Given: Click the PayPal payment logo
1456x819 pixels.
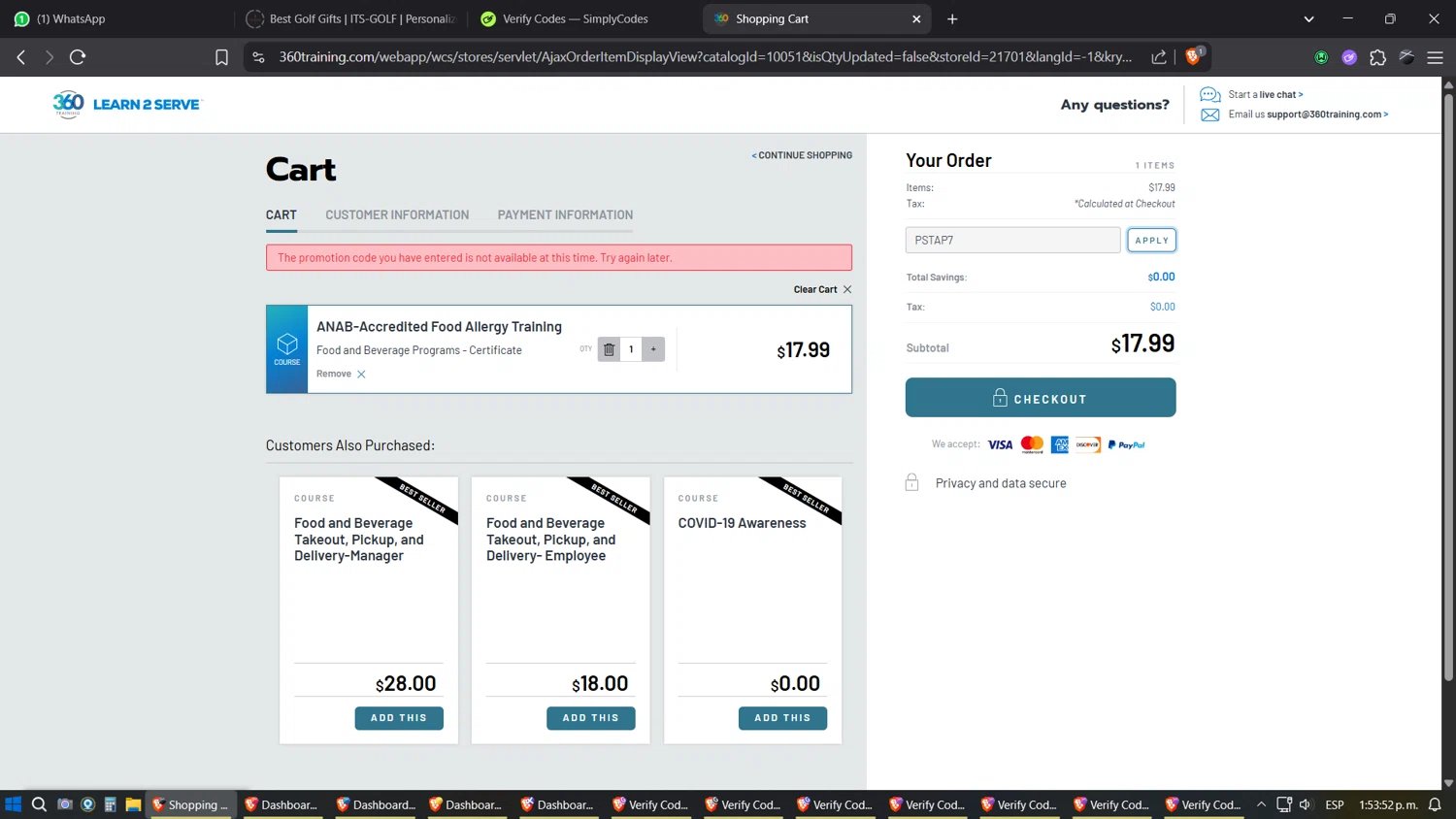Looking at the screenshot, I should (1126, 444).
